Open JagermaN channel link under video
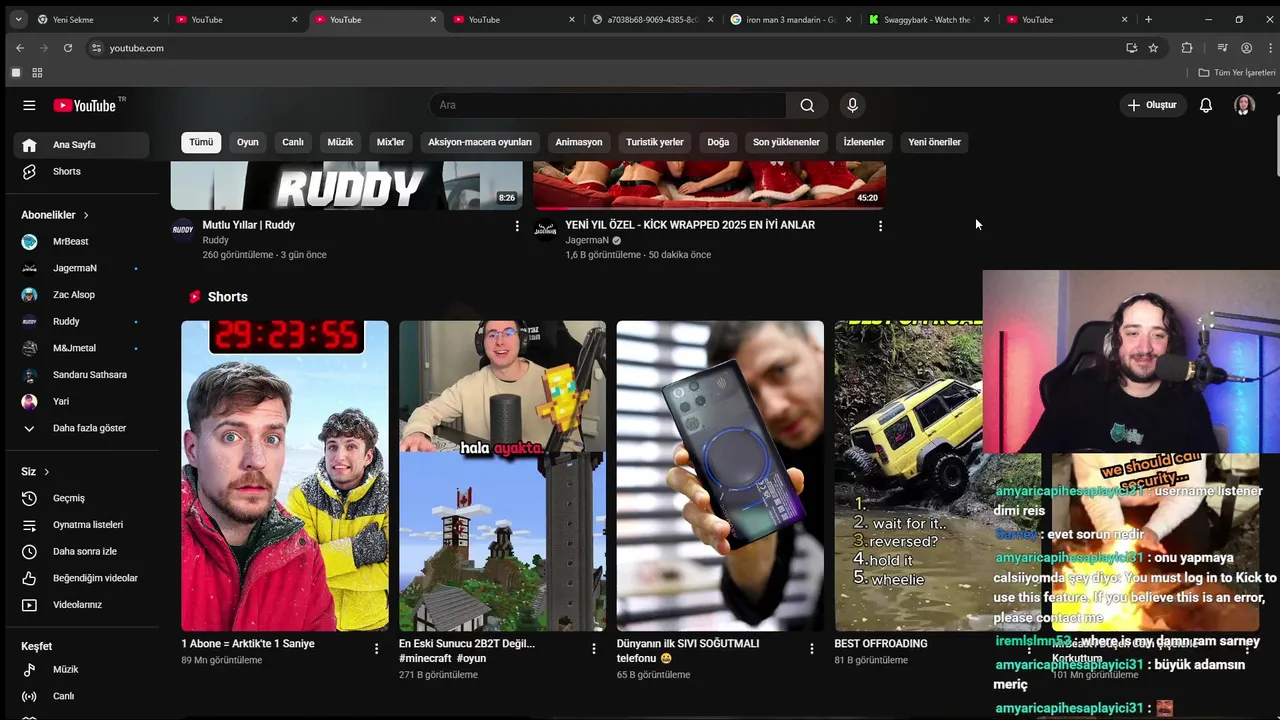 click(x=587, y=241)
